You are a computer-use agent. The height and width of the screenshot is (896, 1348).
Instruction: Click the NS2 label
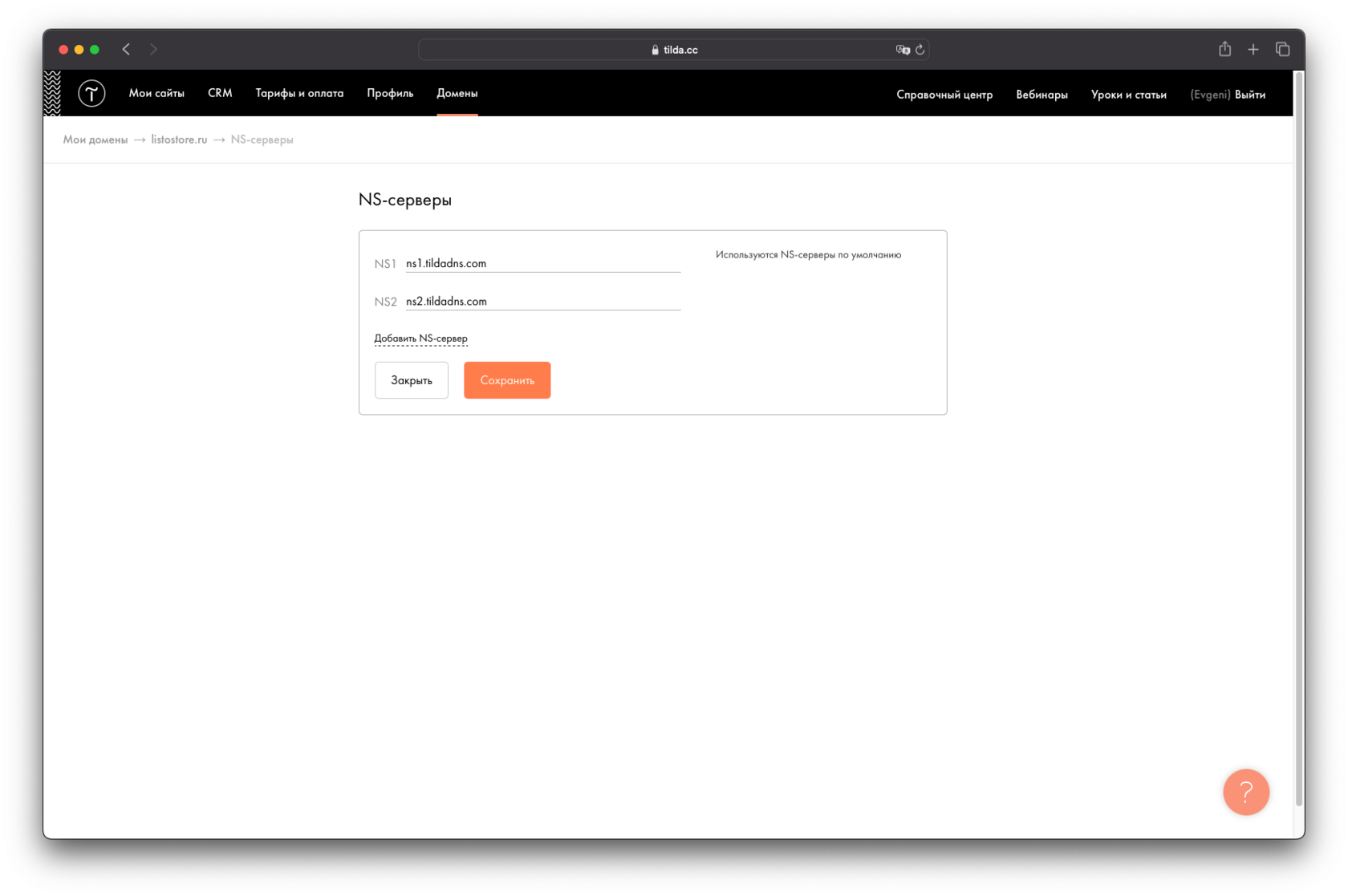point(385,302)
